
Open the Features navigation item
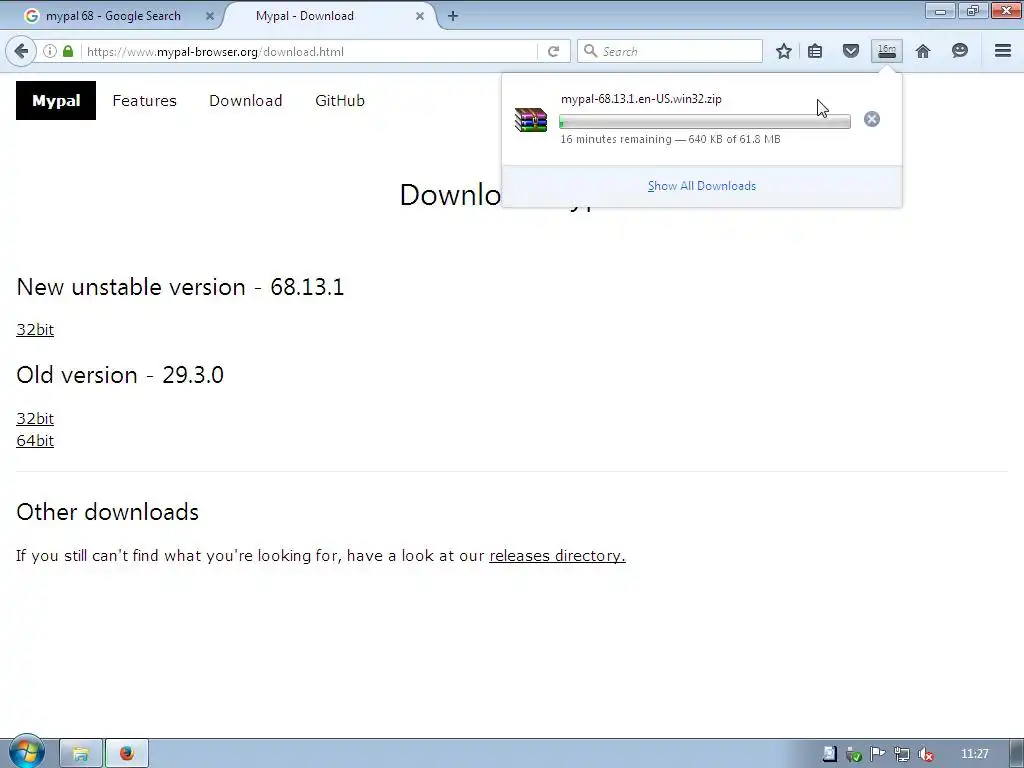coord(144,101)
